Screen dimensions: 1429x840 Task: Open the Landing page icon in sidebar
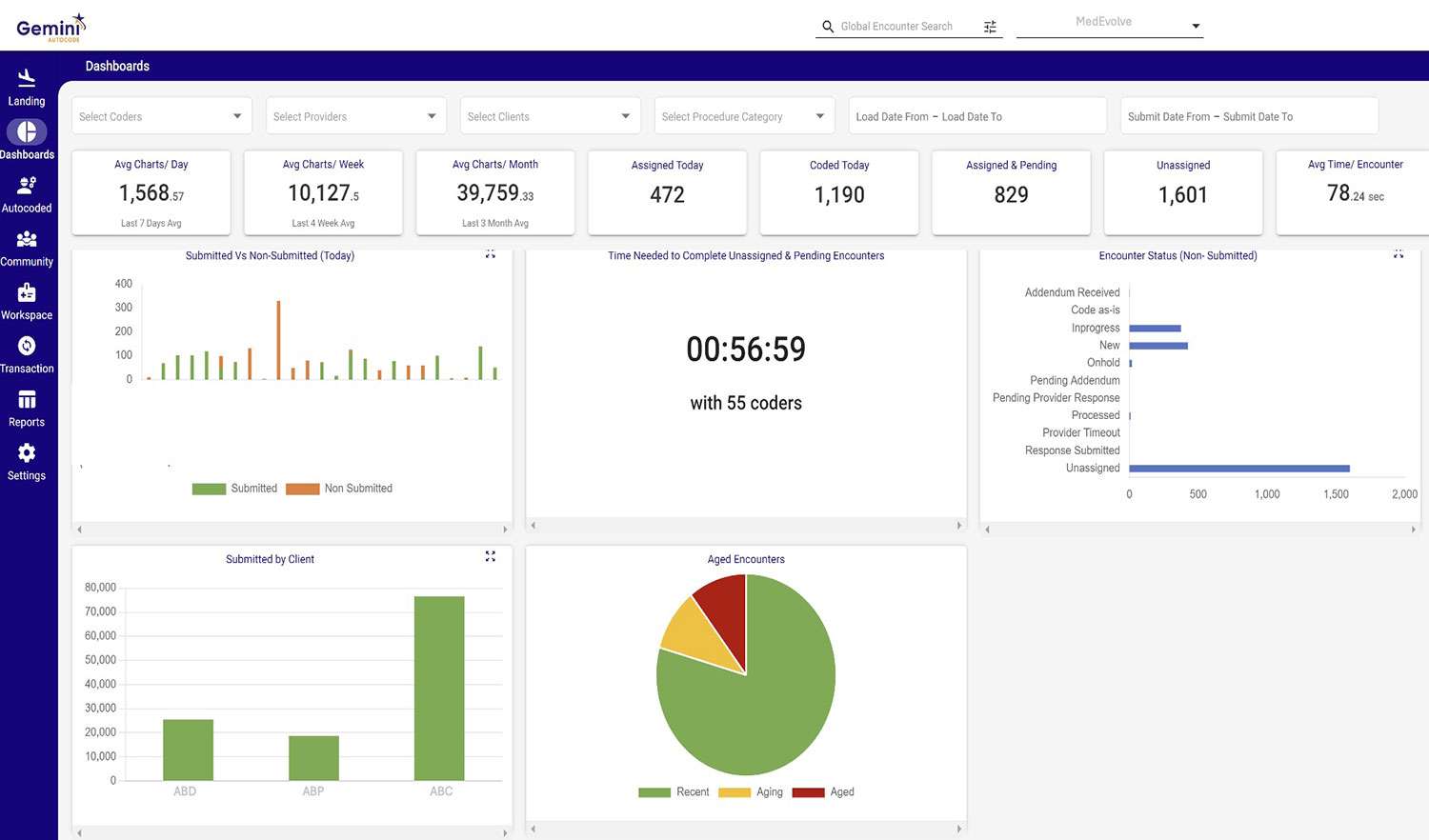pyautogui.click(x=27, y=77)
